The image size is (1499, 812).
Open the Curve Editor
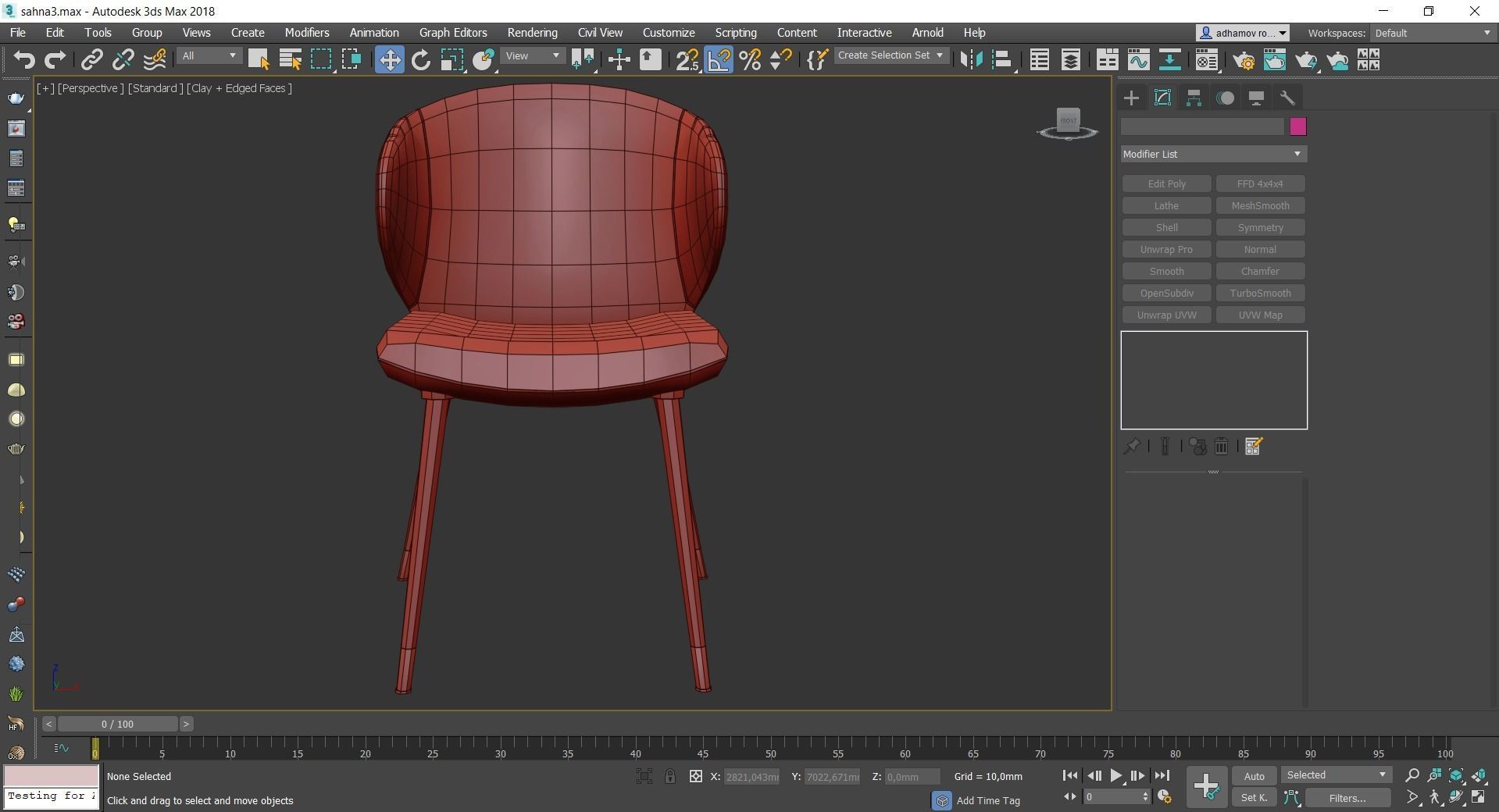(x=1138, y=59)
